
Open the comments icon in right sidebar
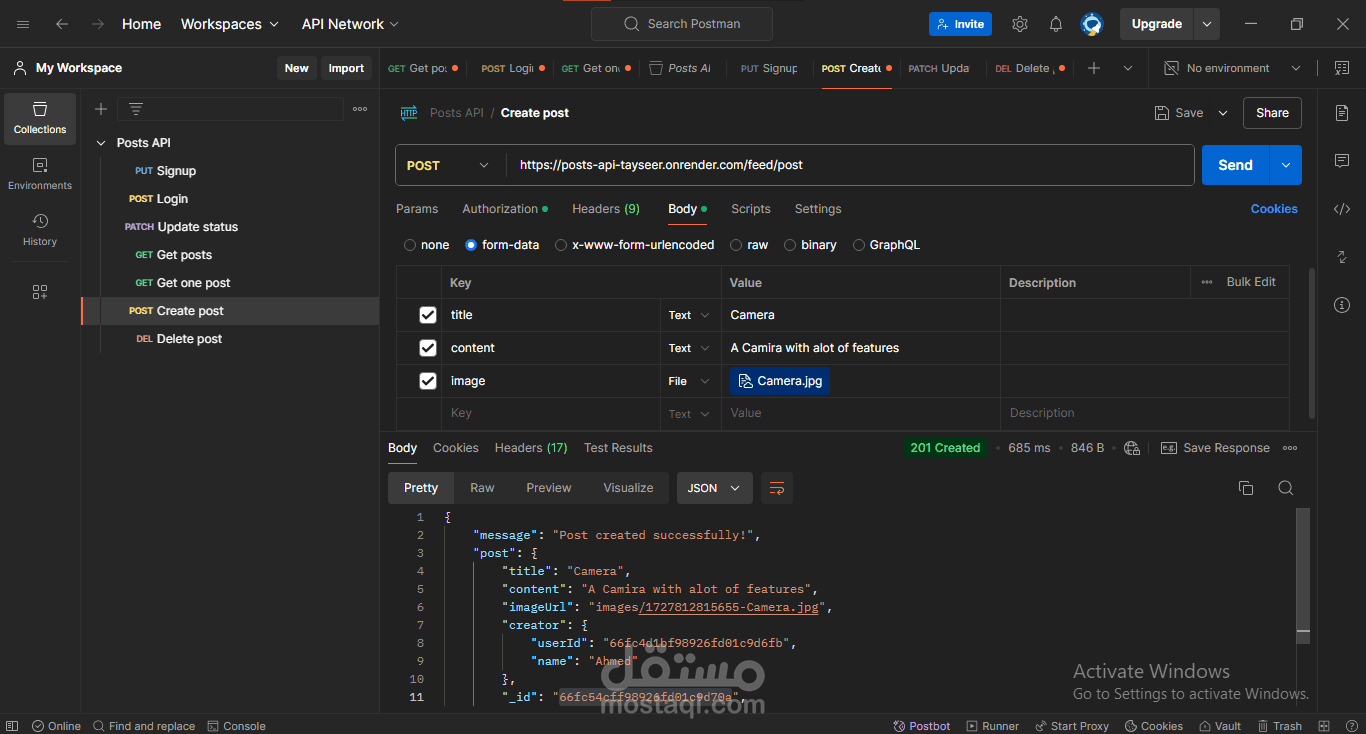click(x=1342, y=161)
